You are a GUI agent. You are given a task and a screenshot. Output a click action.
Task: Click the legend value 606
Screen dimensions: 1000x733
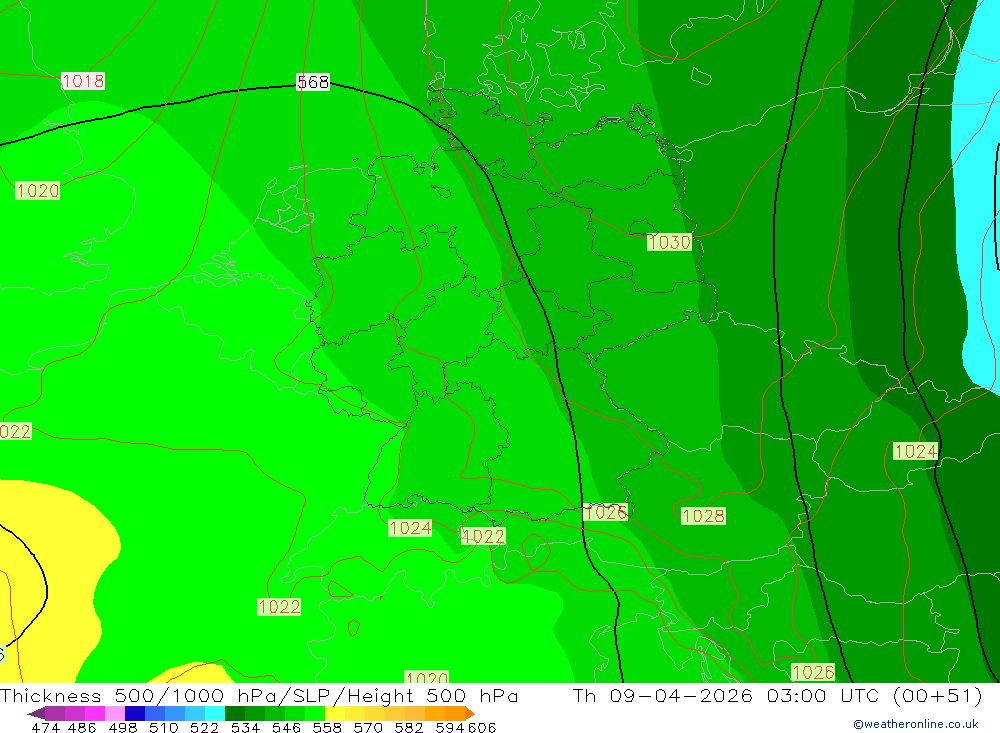(x=482, y=728)
